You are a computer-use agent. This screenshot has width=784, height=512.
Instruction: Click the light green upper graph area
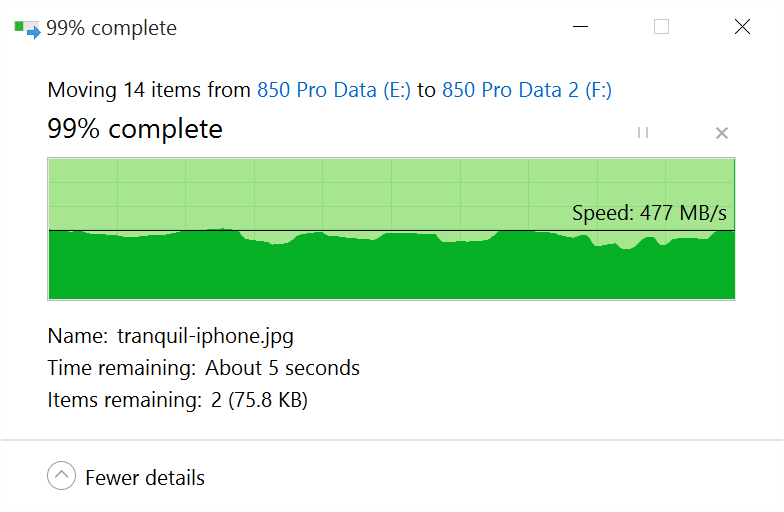(x=300, y=192)
